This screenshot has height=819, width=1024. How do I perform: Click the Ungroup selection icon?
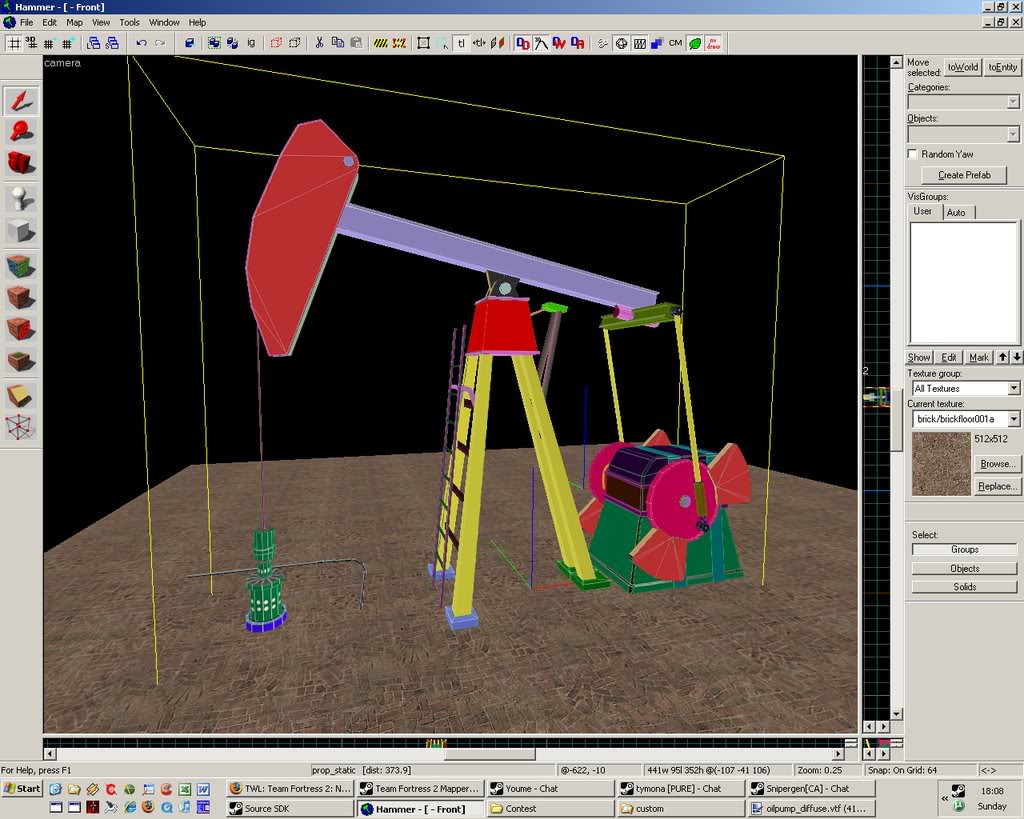[232, 44]
